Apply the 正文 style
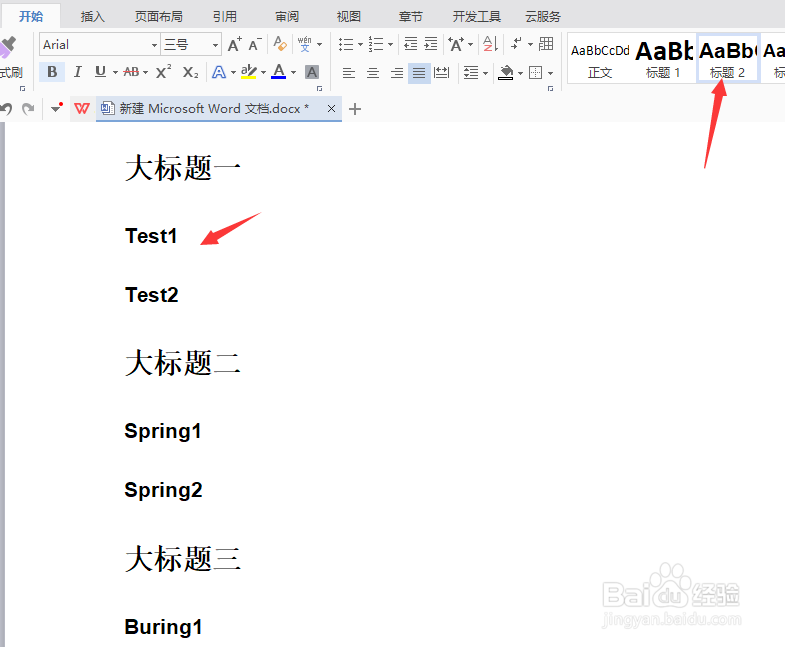Image resolution: width=785 pixels, height=647 pixels. (x=600, y=59)
